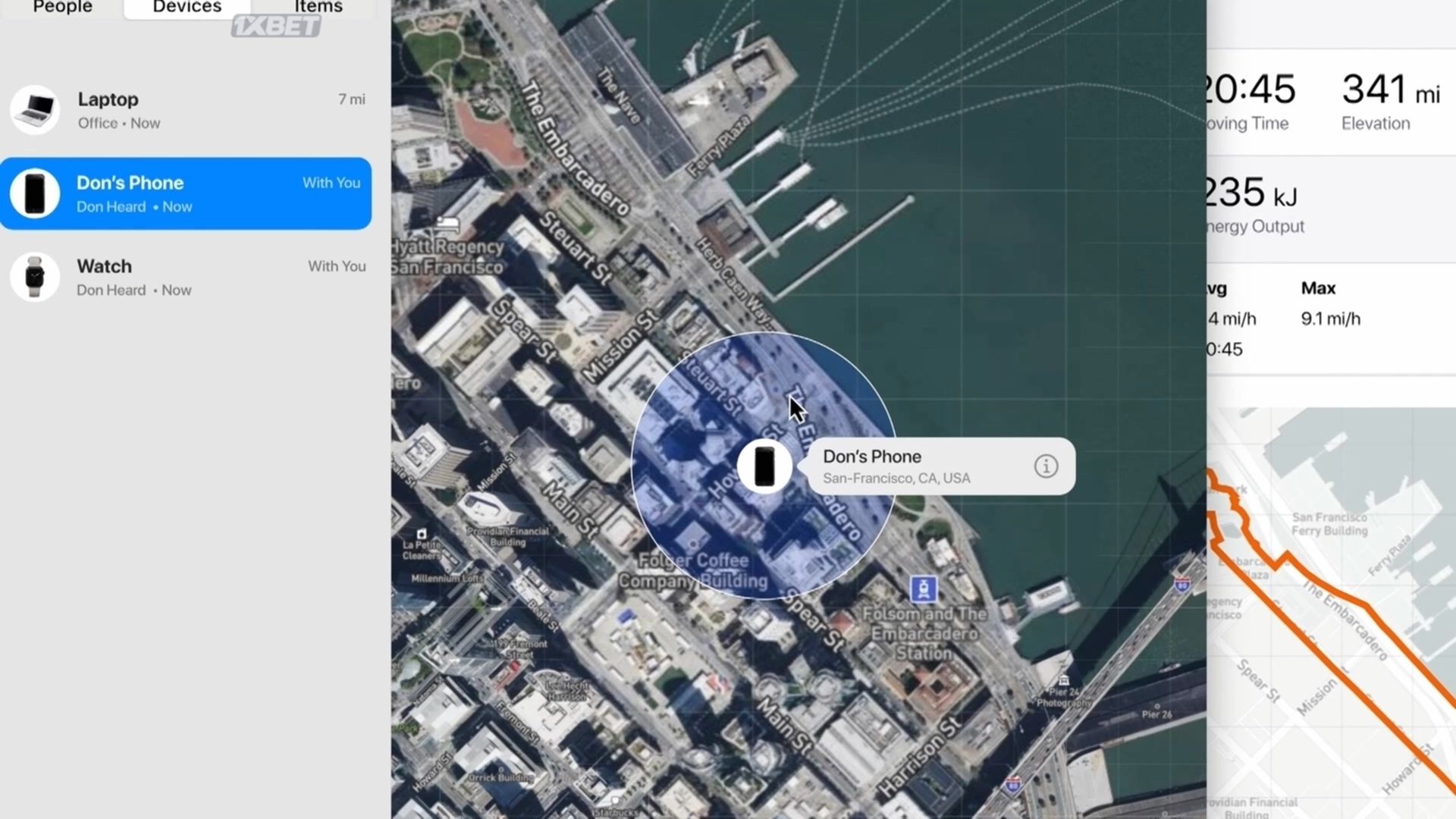Viewport: 1456px width, 819px height.
Task: Click the 'With You' label on Don's Phone row
Action: pos(331,183)
